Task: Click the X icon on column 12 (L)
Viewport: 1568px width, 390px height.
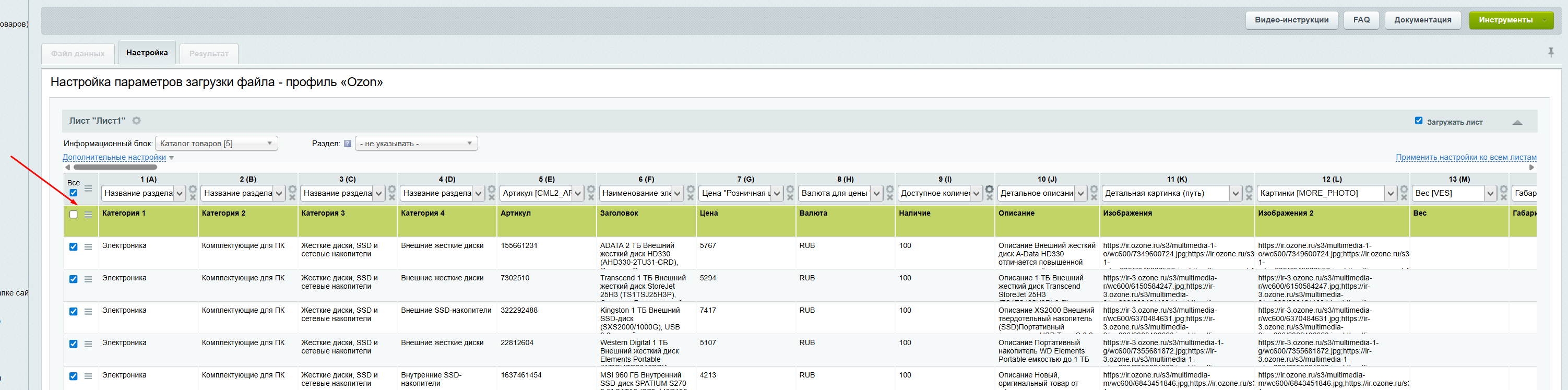Action: pos(1404,197)
